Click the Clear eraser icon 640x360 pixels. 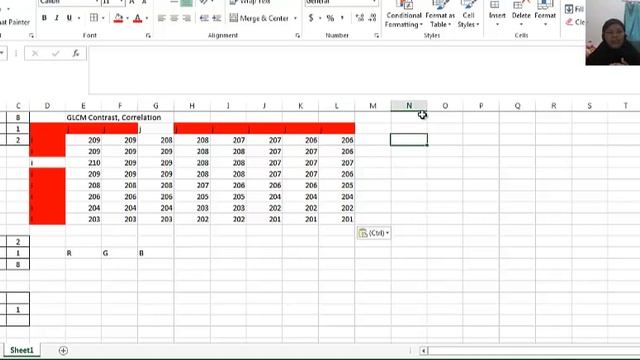click(569, 22)
